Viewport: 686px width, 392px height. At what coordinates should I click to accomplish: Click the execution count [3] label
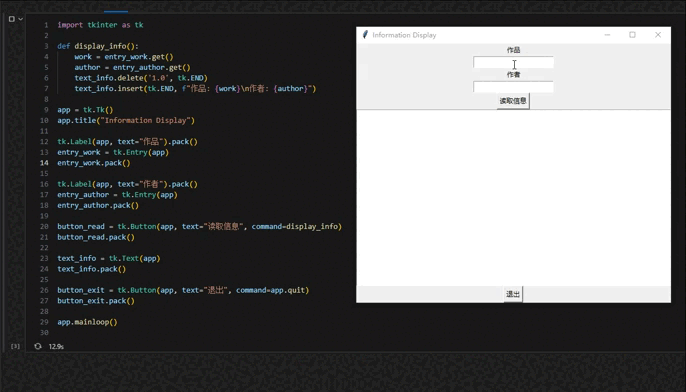15,346
